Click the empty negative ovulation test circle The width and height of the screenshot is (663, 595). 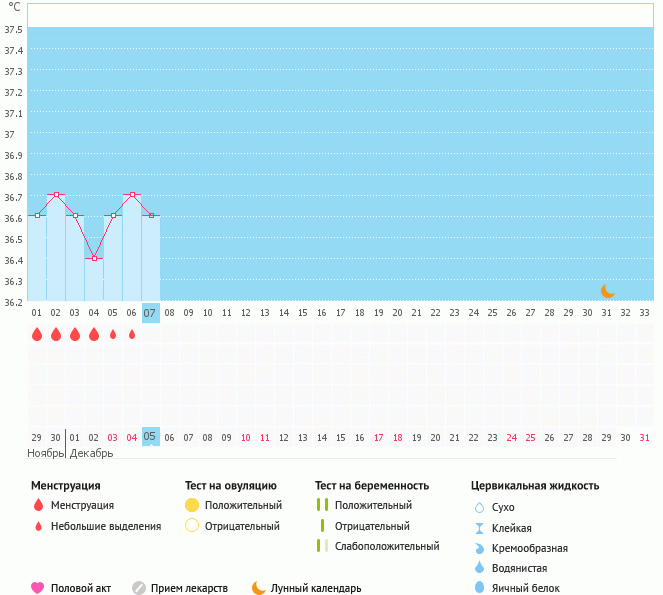pyautogui.click(x=192, y=526)
